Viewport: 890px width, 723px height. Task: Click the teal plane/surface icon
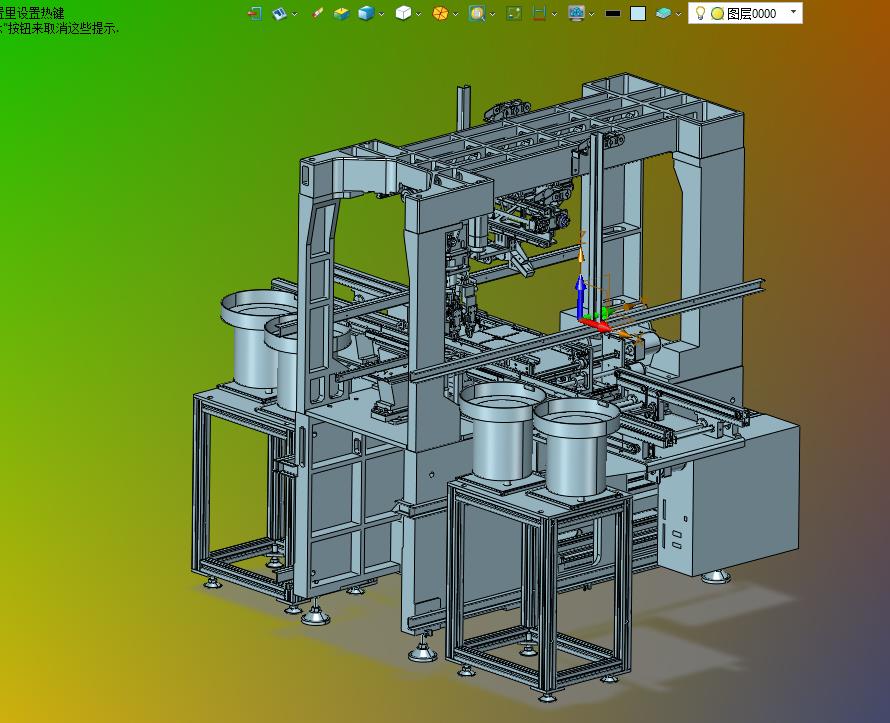click(663, 13)
